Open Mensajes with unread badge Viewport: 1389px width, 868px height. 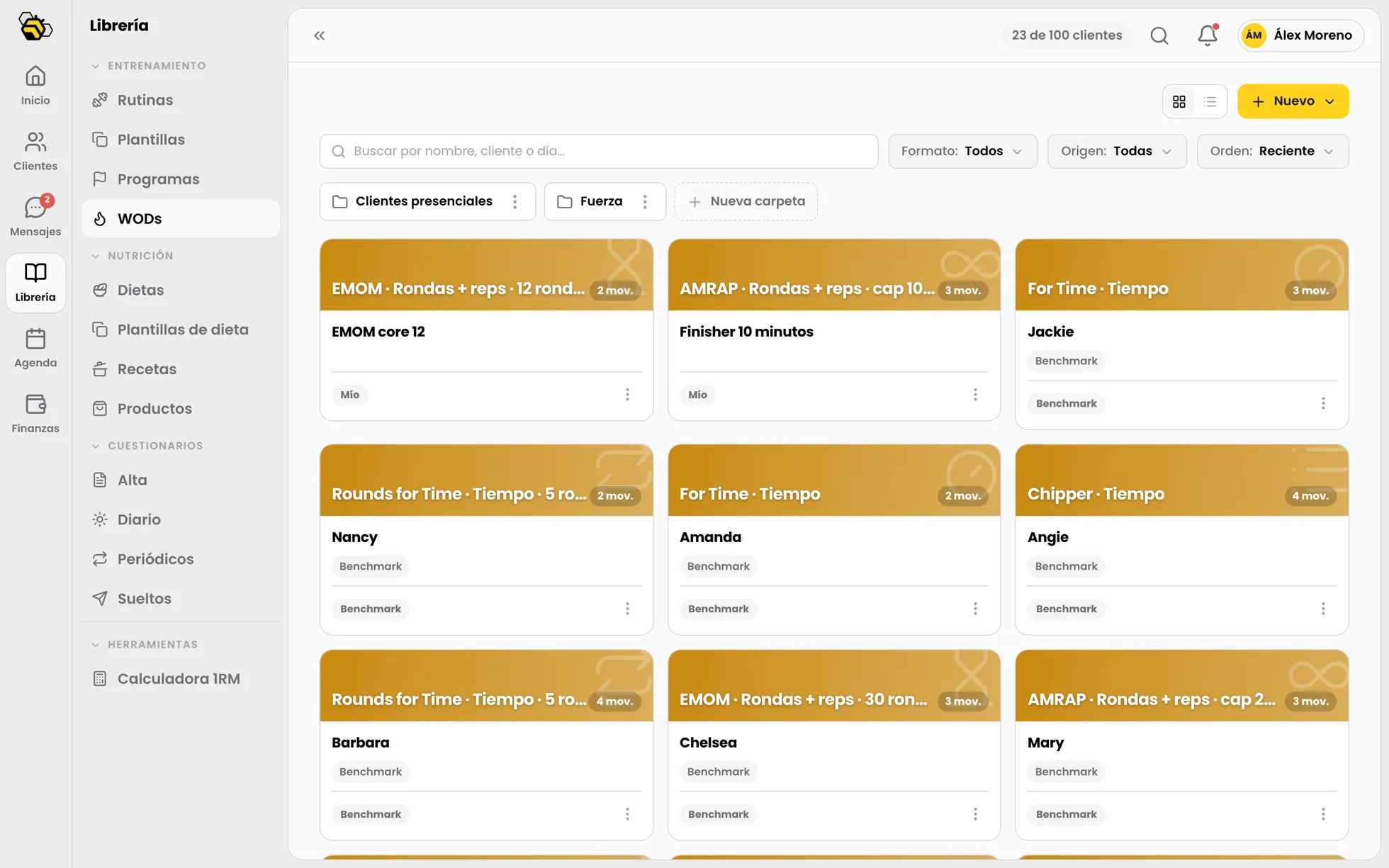tap(35, 217)
